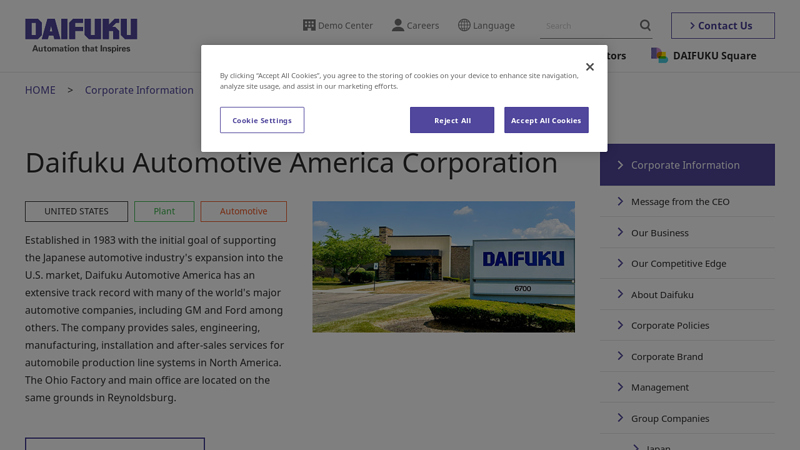800x450 pixels.
Task: Accept all cookies
Action: 546,120
